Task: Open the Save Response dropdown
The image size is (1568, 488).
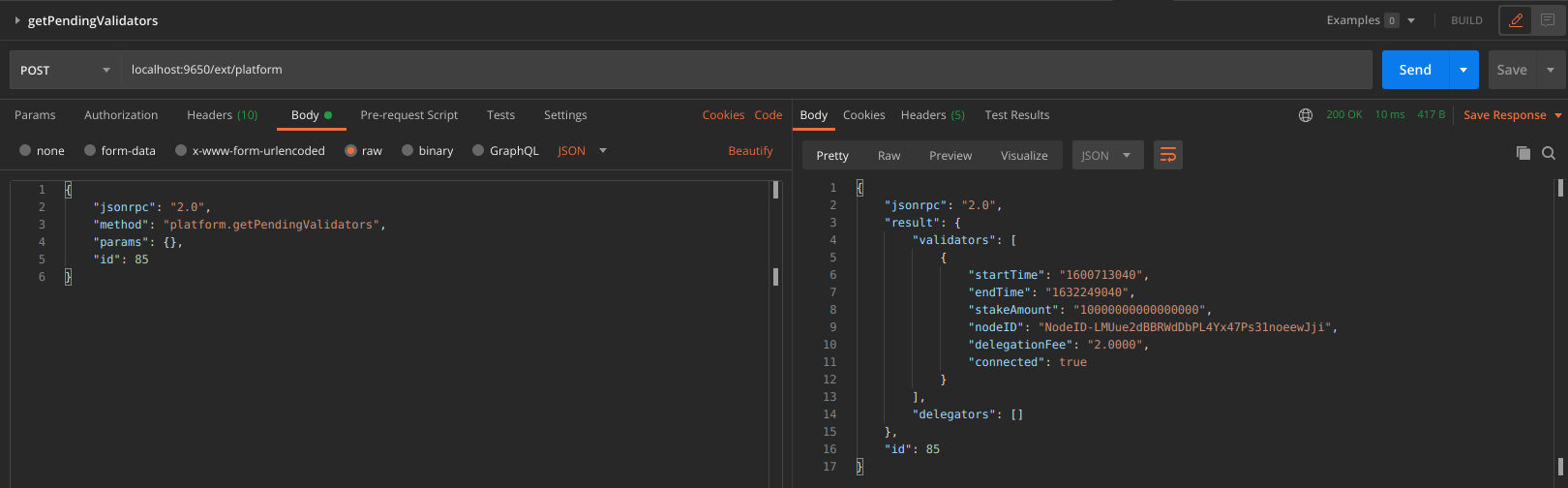Action: (1513, 115)
